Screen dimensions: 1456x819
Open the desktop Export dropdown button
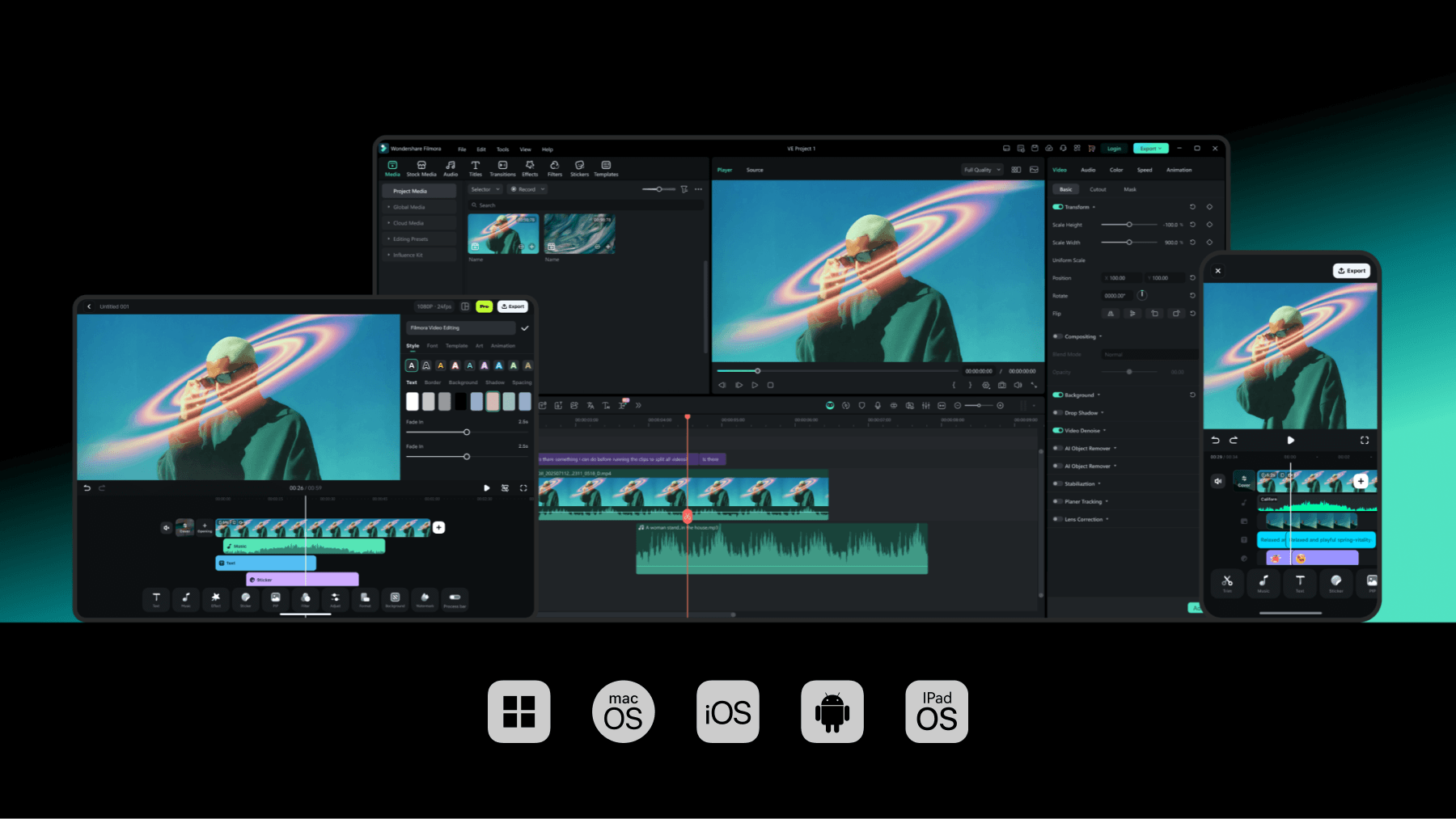click(x=1151, y=149)
